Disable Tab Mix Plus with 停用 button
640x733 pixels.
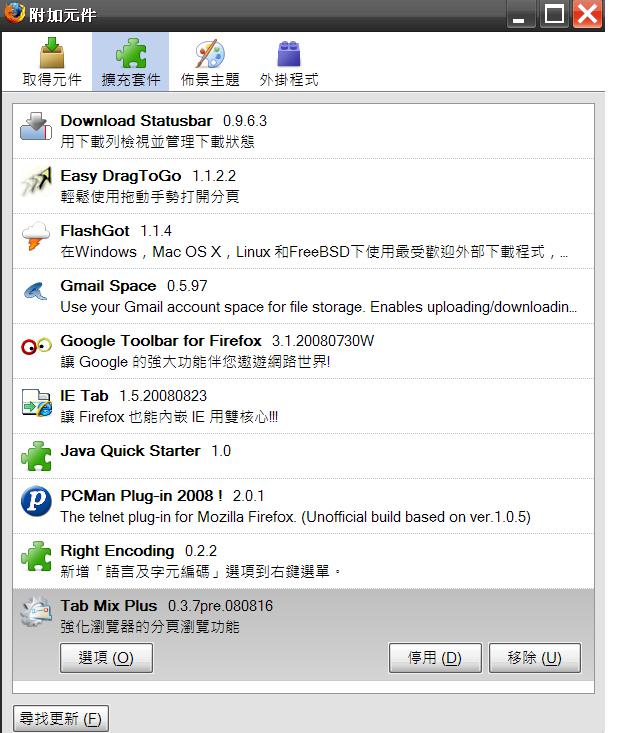435,658
